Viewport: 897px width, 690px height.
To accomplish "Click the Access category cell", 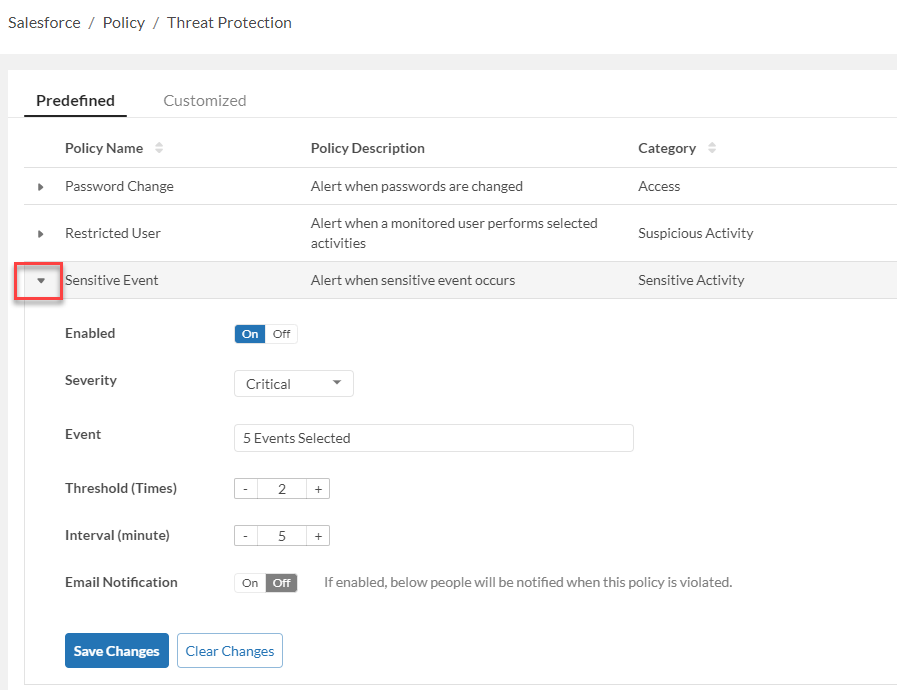I will [659, 187].
